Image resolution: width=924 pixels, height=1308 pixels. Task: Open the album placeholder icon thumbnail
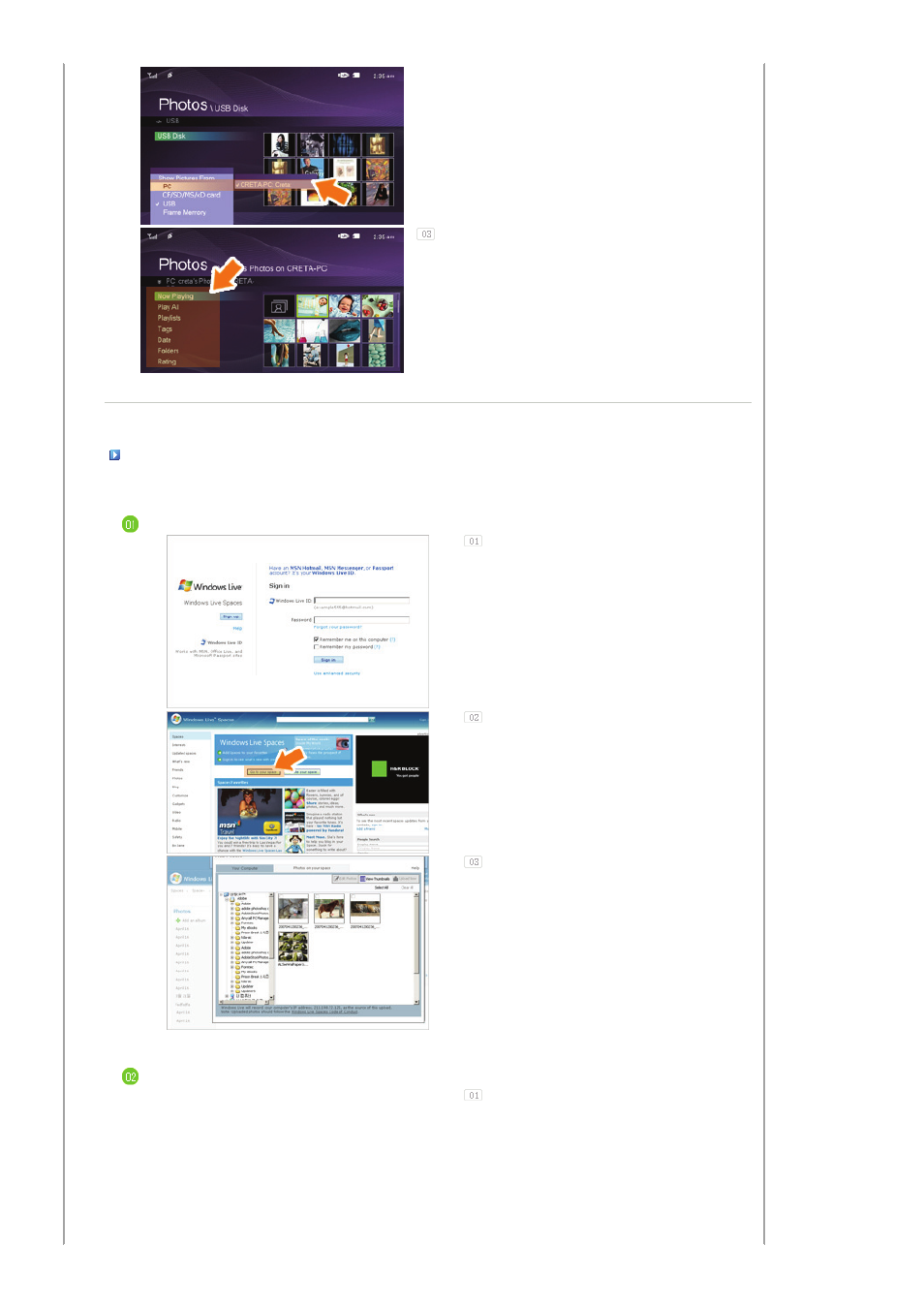click(x=279, y=306)
